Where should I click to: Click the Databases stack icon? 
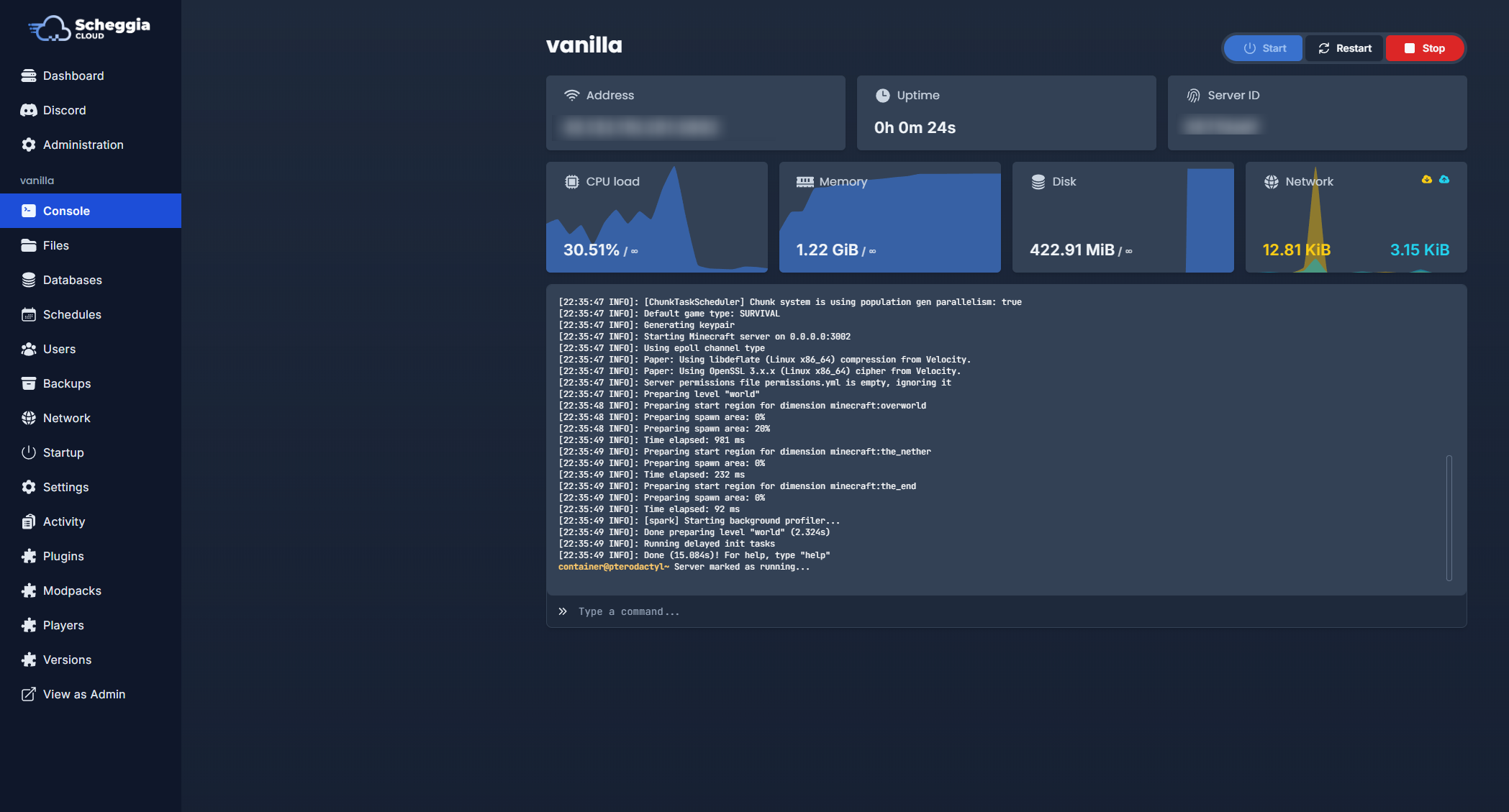coord(29,280)
